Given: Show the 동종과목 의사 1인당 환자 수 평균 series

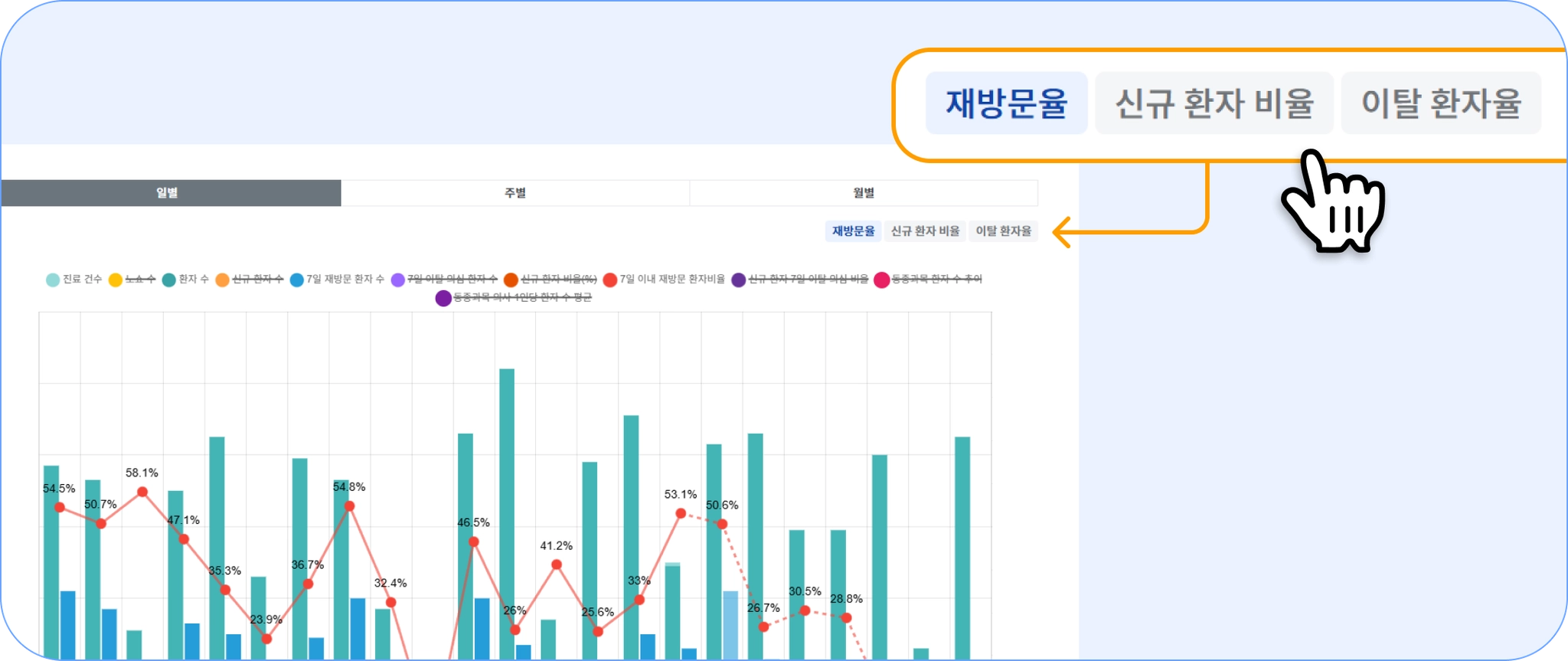Looking at the screenshot, I should pos(514,298).
